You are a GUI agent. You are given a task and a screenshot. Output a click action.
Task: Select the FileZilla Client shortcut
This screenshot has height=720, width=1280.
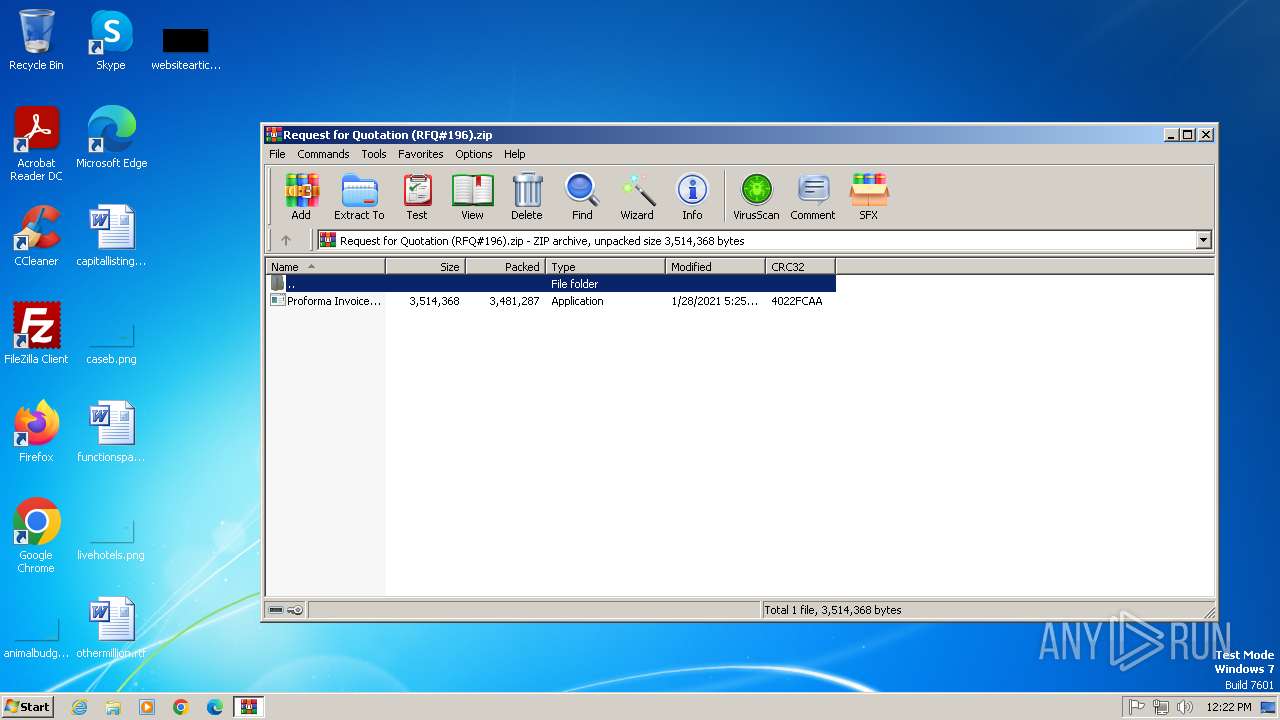tap(36, 334)
